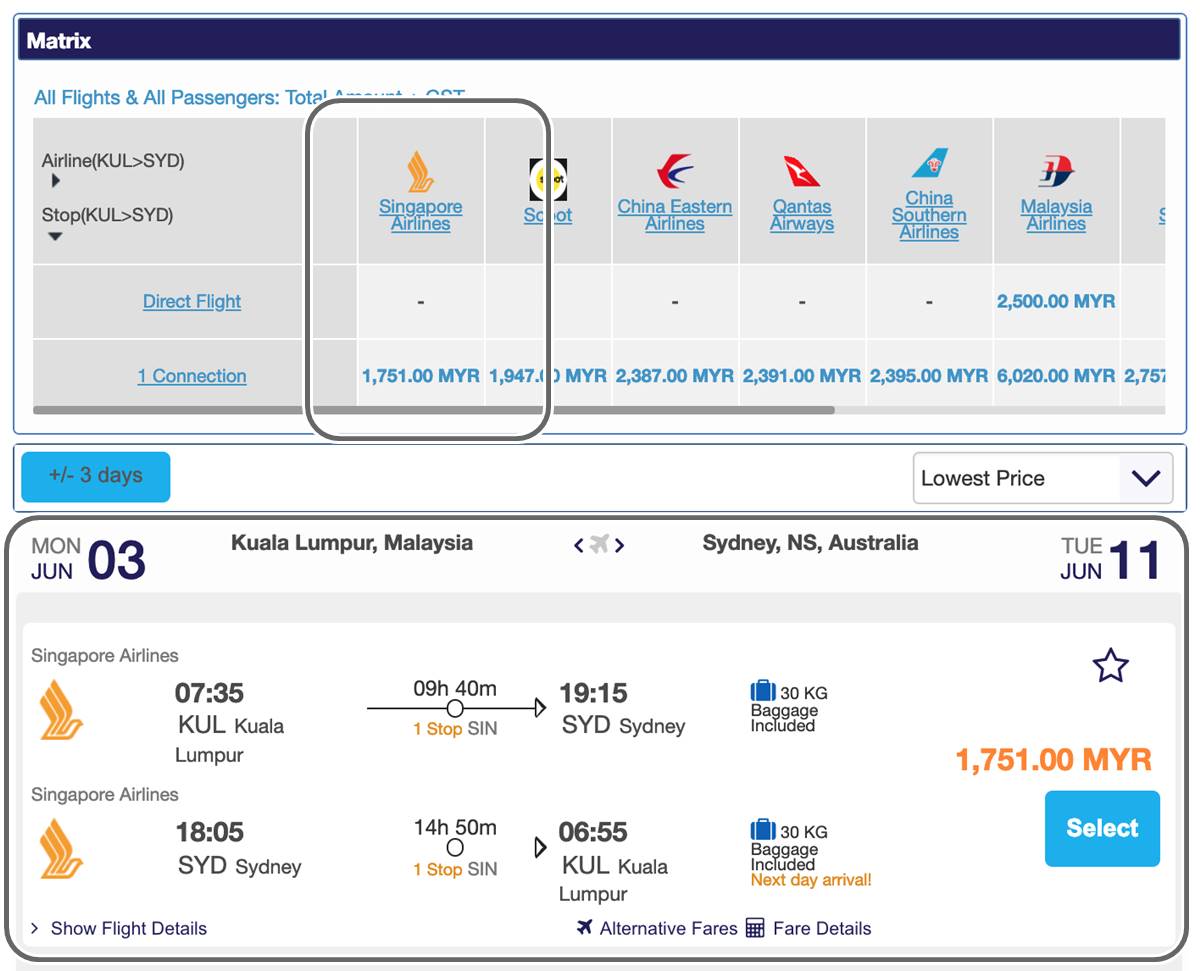Viewport: 1200px width, 971px height.
Task: Click the orange 1,751.00 MYR fare price
Action: tap(1054, 759)
